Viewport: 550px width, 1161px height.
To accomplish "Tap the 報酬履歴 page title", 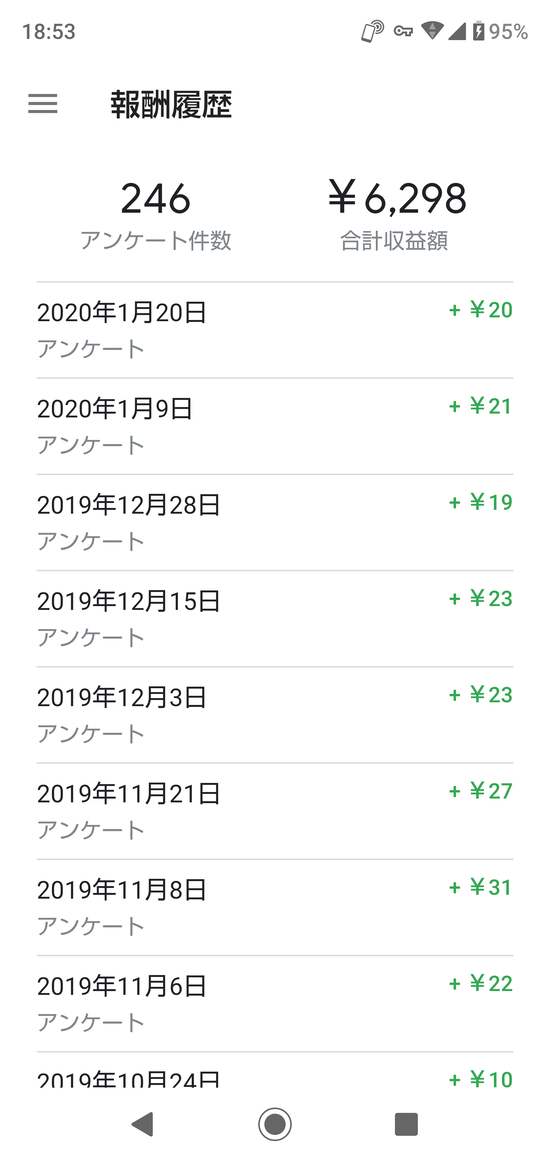I will [172, 105].
